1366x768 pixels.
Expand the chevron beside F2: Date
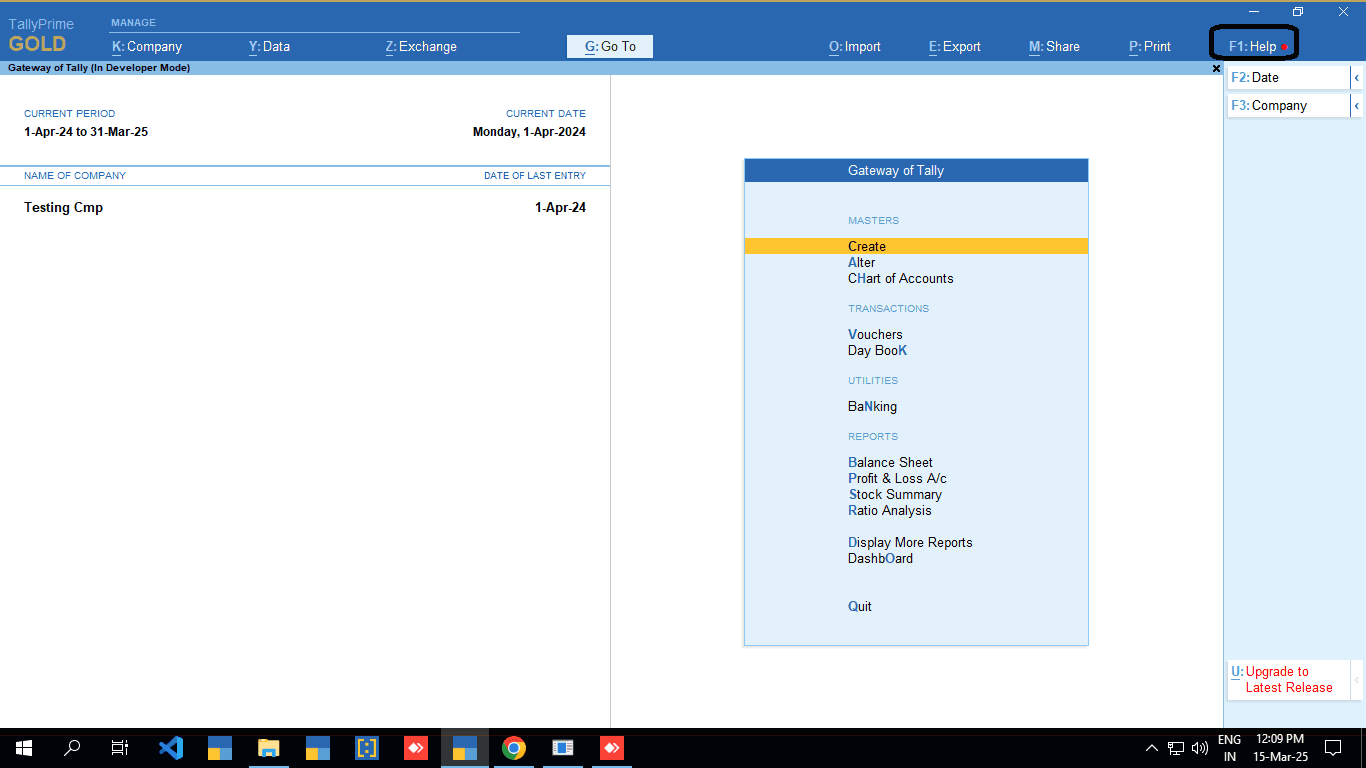point(1357,77)
